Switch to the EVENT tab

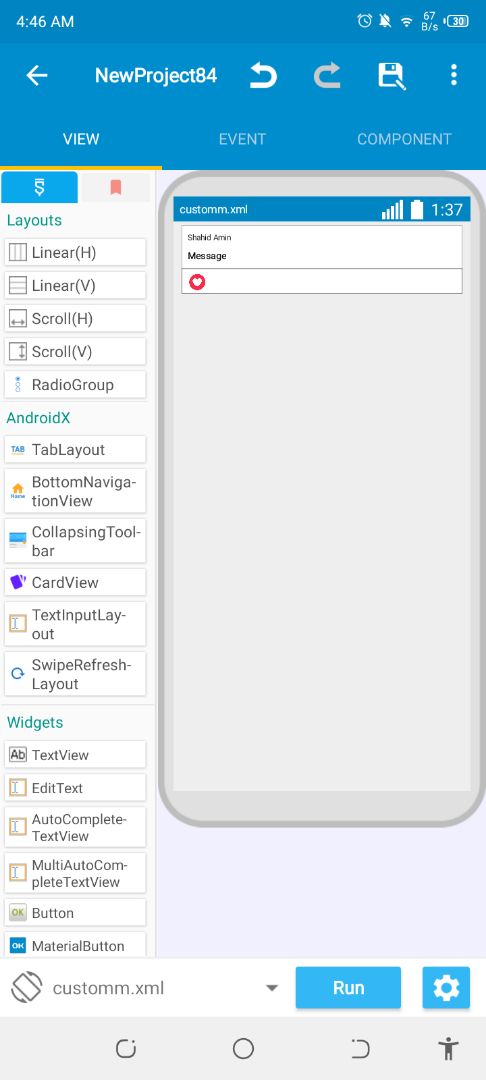[242, 139]
